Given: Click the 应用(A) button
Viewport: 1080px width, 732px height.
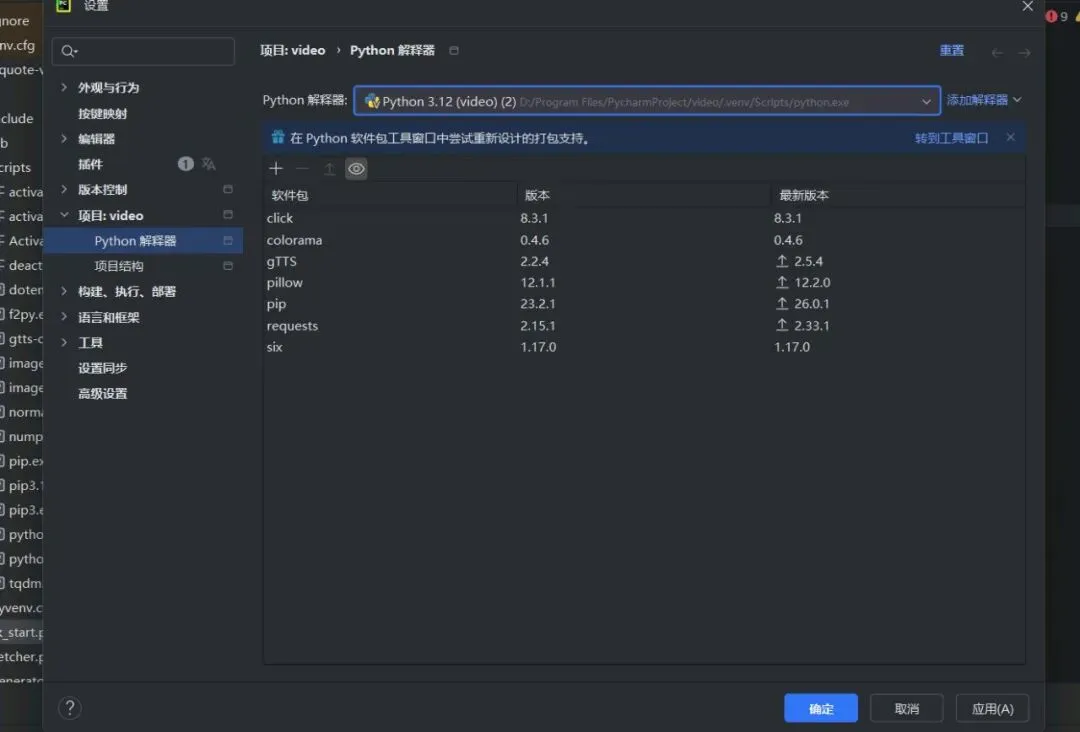Looking at the screenshot, I should 993,708.
